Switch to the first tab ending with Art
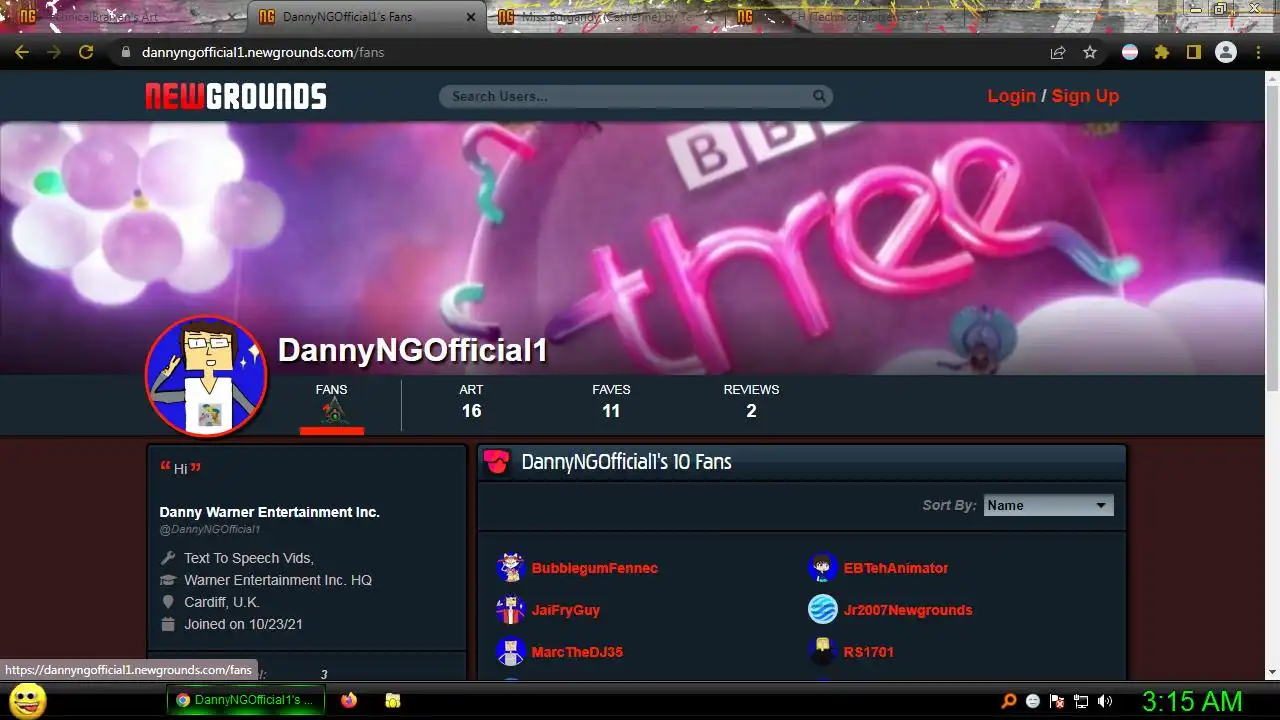The height and width of the screenshot is (720, 1280). coord(126,17)
